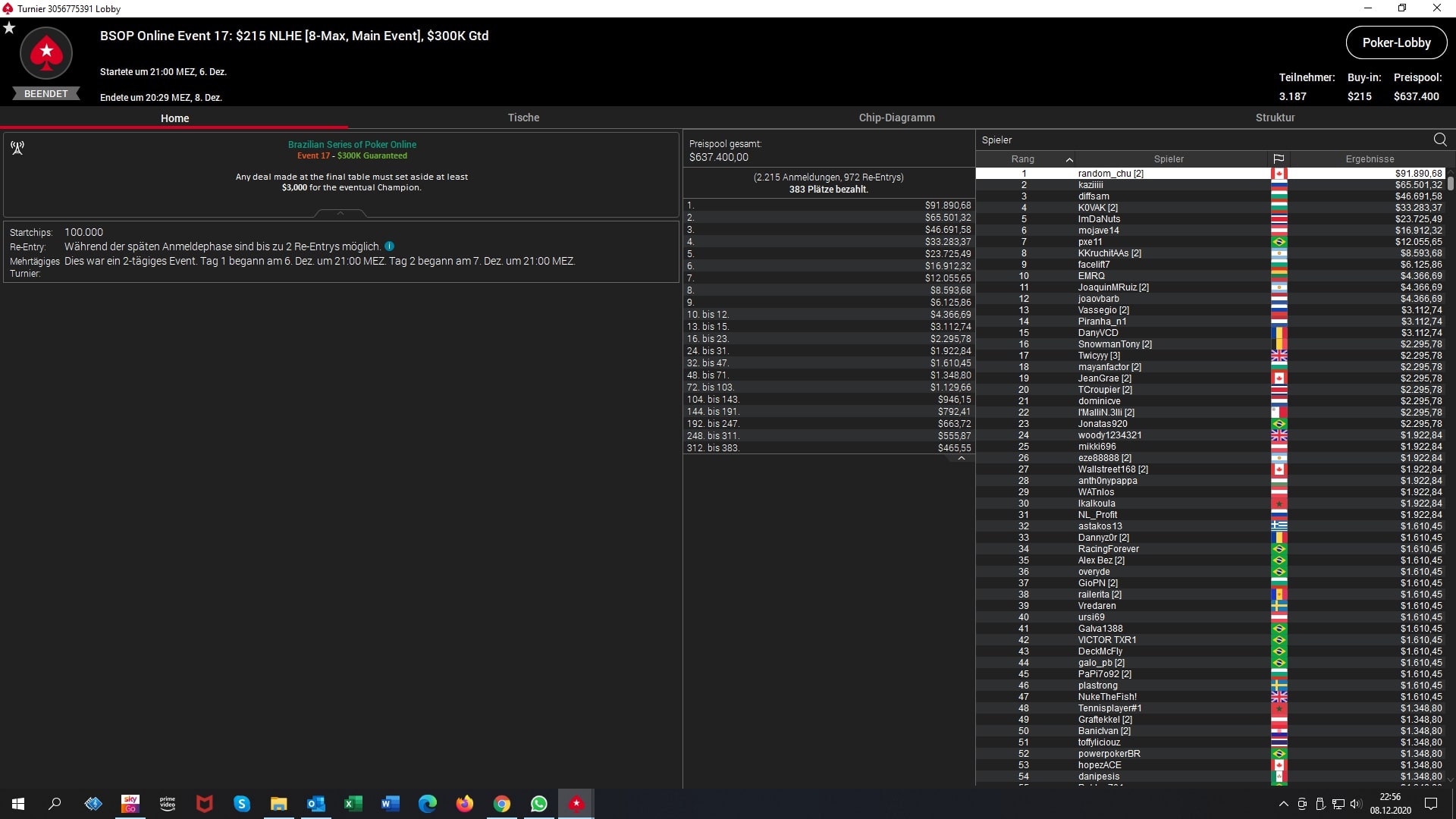Click the player list scrollbar thumb
Screen dimensions: 1456x819
1450,183
